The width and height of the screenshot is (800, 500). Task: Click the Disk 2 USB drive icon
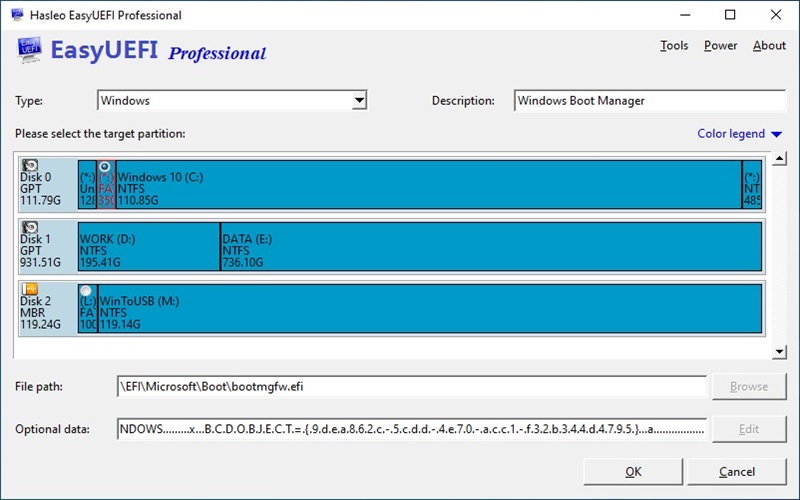point(30,289)
